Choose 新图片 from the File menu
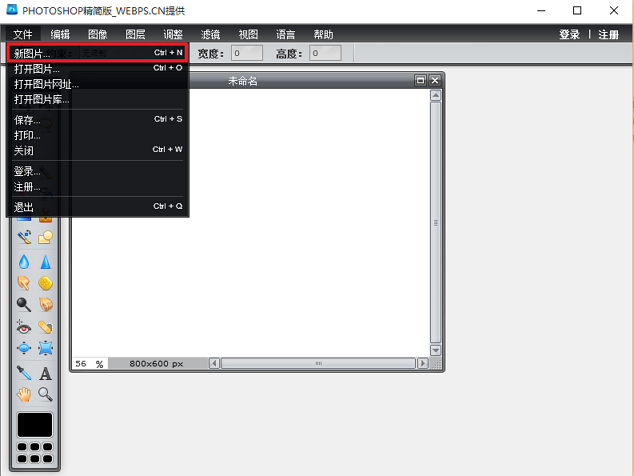This screenshot has height=476, width=634. pyautogui.click(x=97, y=53)
